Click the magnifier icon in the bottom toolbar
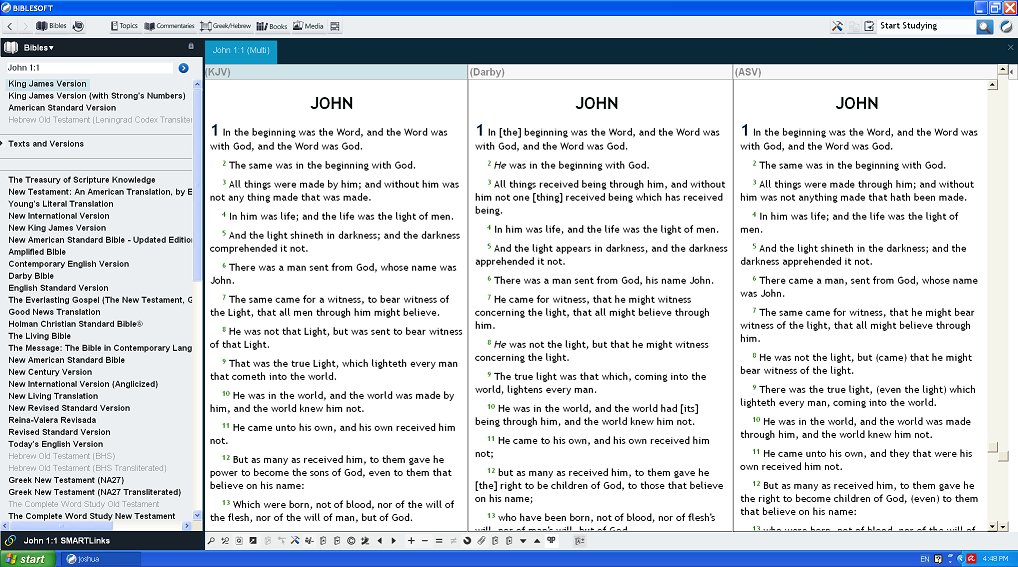Image resolution: width=1018 pixels, height=567 pixels. point(211,541)
